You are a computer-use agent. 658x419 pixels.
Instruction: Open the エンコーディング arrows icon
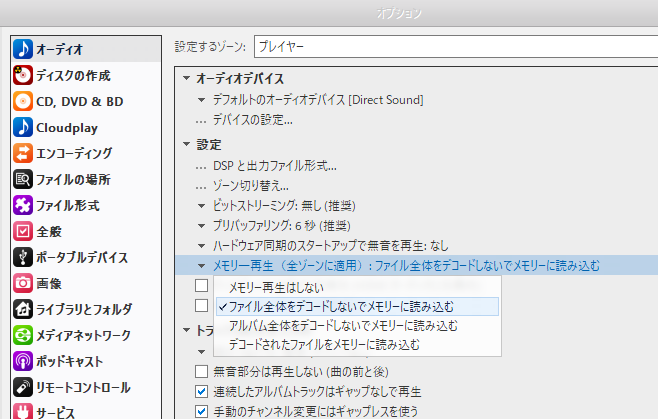coord(23,153)
